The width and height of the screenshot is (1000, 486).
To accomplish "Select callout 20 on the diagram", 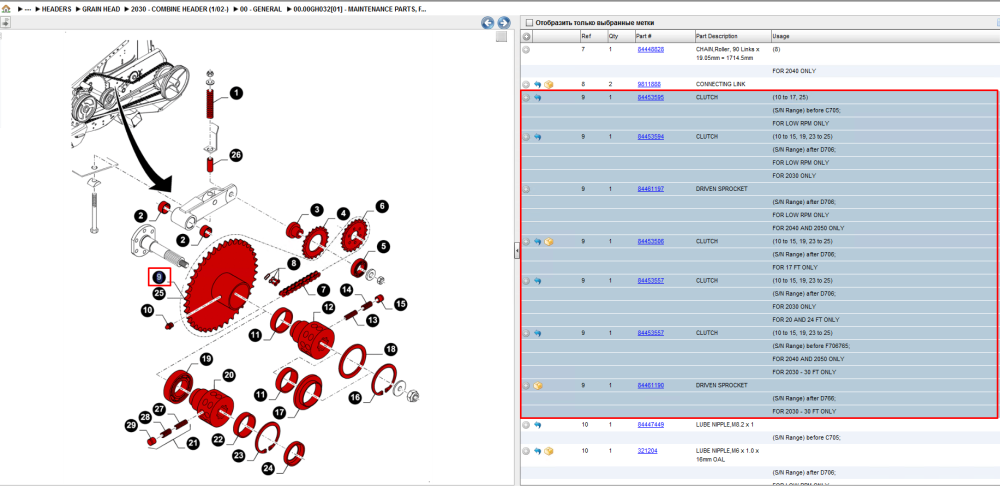I will 228,374.
